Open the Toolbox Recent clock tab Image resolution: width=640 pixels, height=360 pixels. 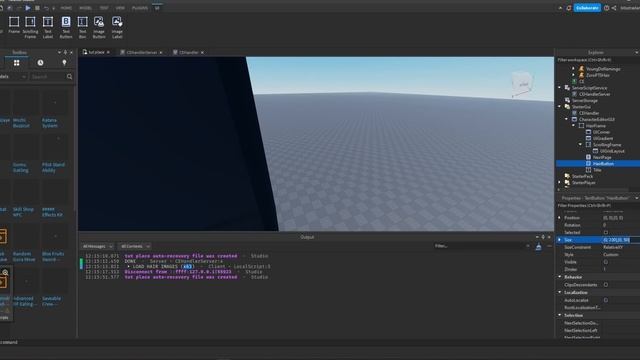(40, 63)
